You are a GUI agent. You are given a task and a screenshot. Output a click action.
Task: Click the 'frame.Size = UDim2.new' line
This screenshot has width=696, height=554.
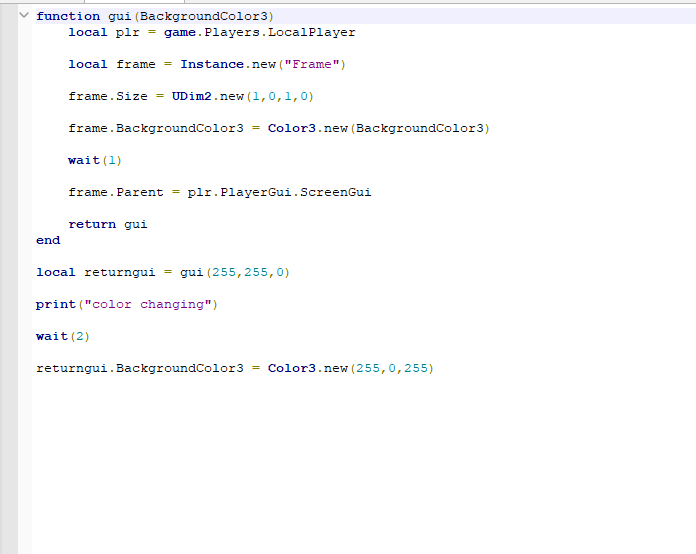[x=191, y=96]
